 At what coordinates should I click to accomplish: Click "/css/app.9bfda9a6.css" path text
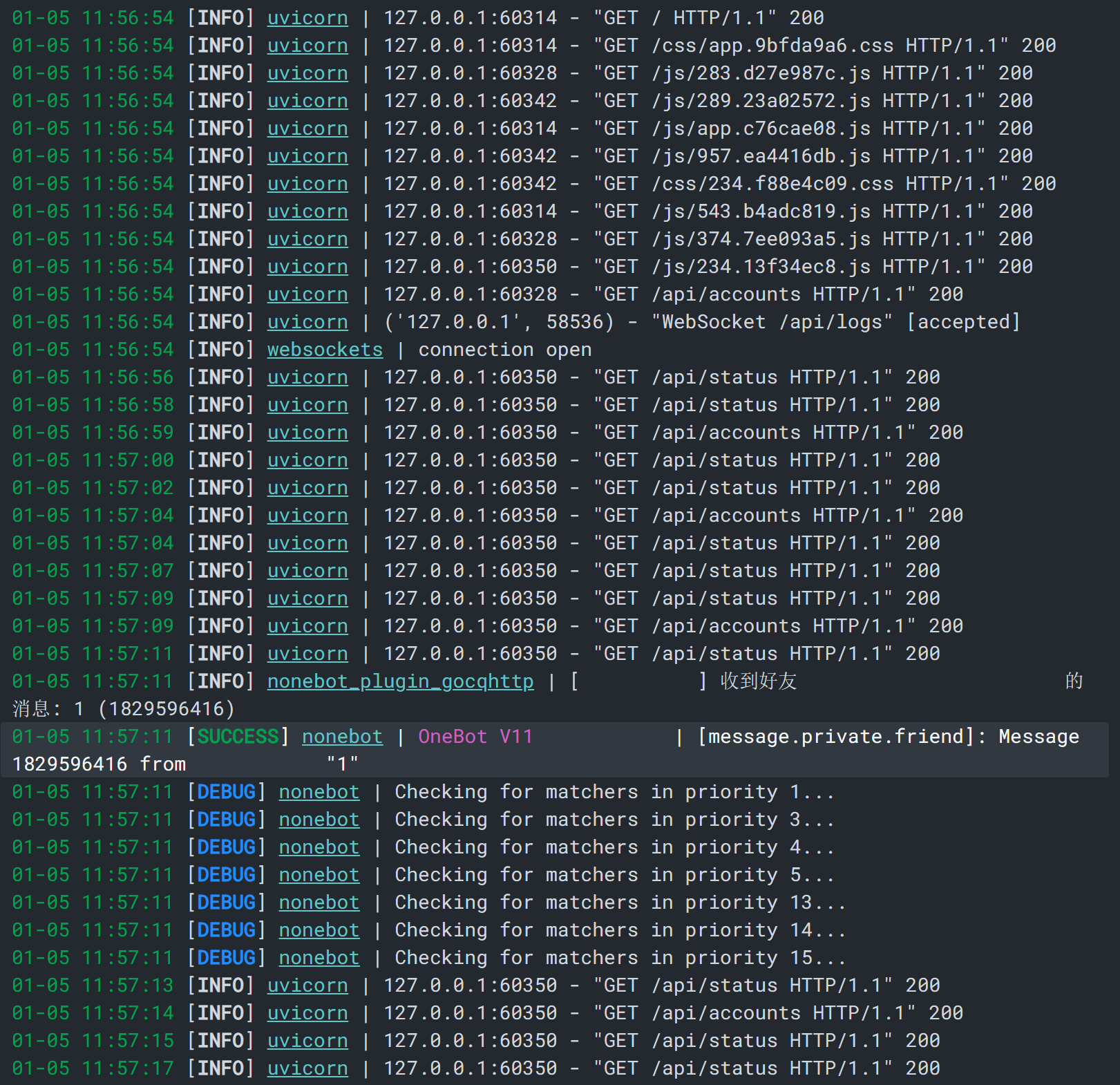(772, 46)
